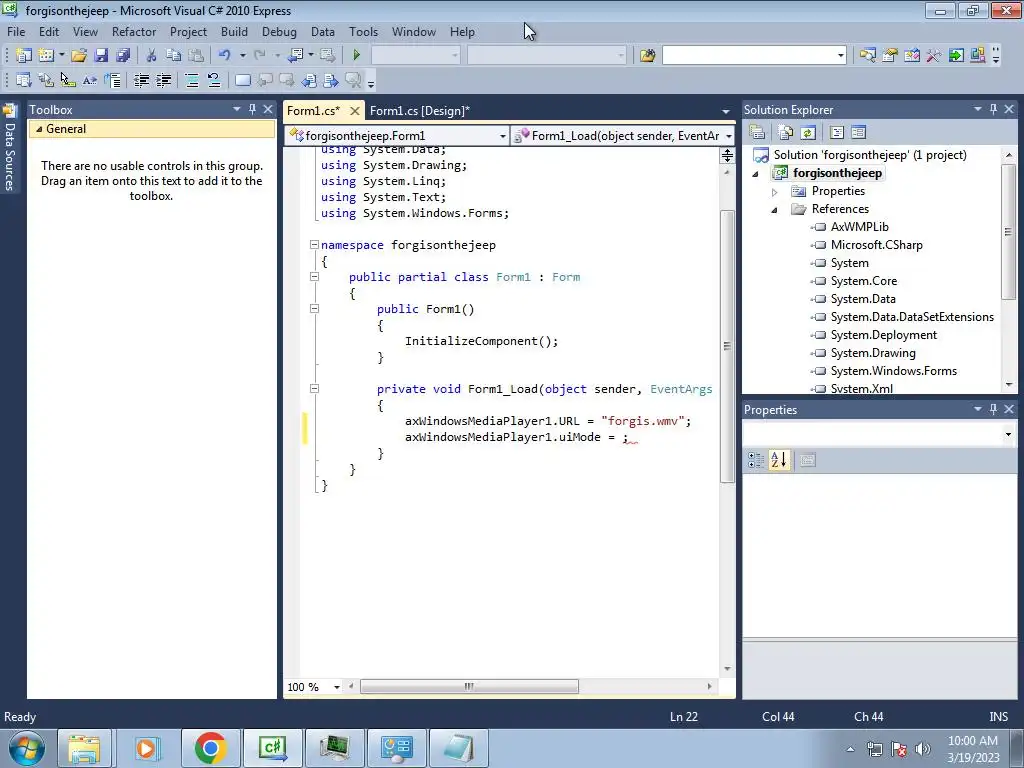This screenshot has height=768, width=1024.
Task: Select System.Windows.Forms reference
Action: pyautogui.click(x=893, y=371)
